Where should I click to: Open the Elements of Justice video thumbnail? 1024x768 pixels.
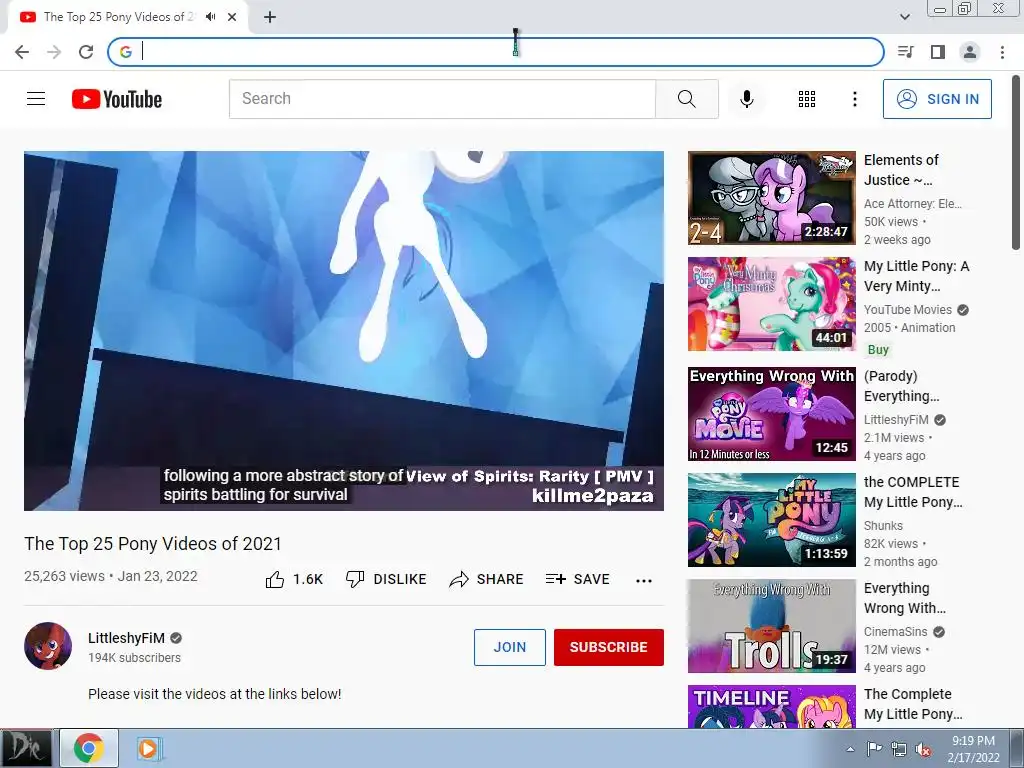(x=771, y=198)
